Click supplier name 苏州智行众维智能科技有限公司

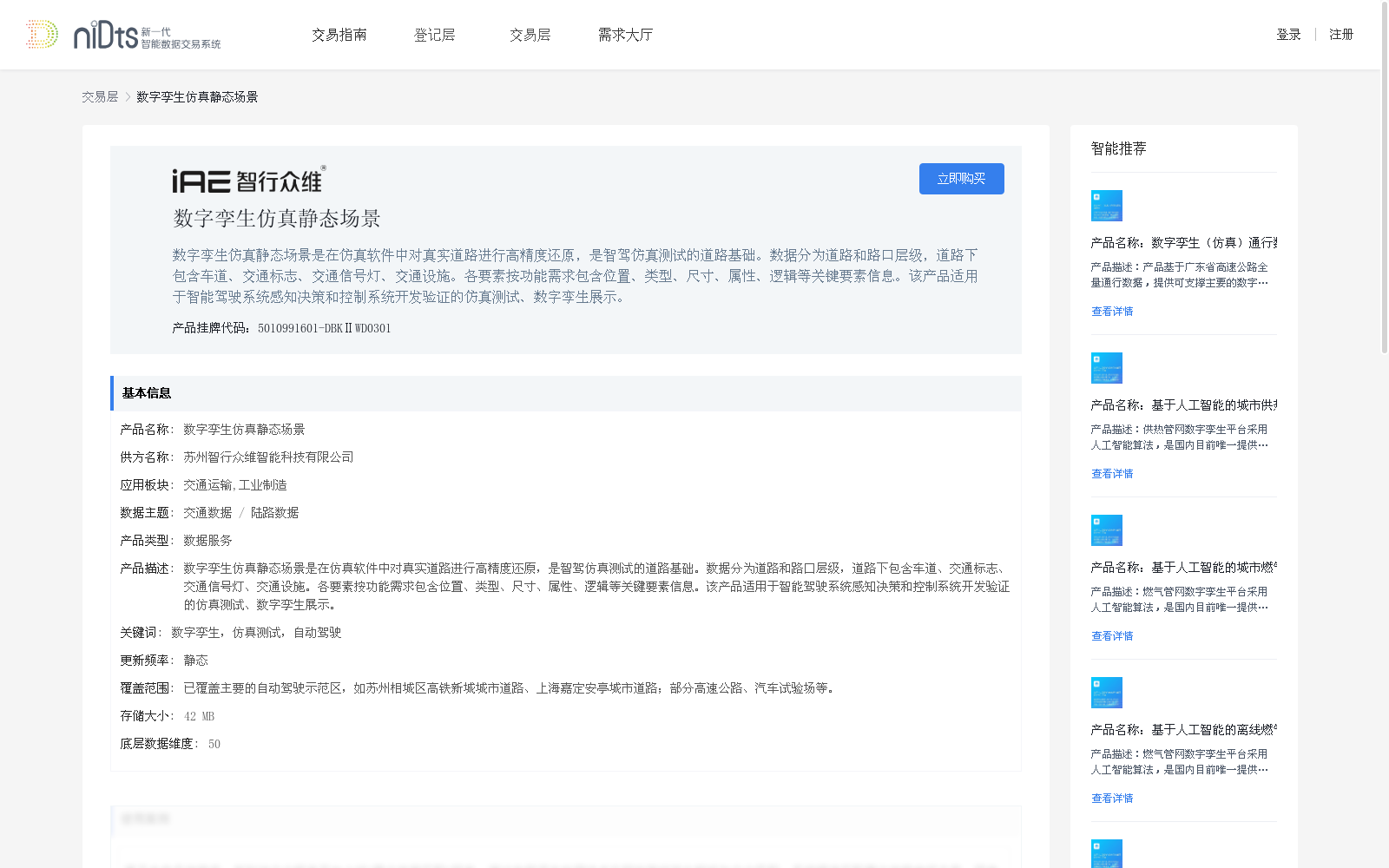click(x=268, y=457)
